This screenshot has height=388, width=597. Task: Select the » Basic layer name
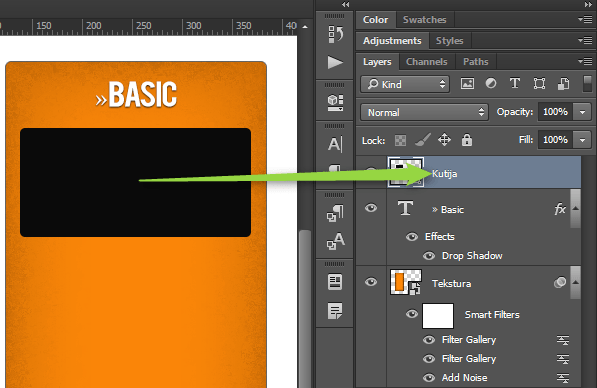pyautogui.click(x=448, y=209)
